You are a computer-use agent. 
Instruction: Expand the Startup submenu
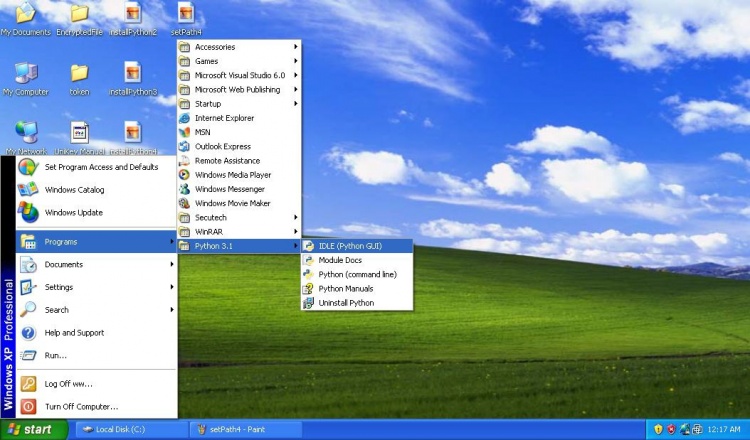(239, 104)
